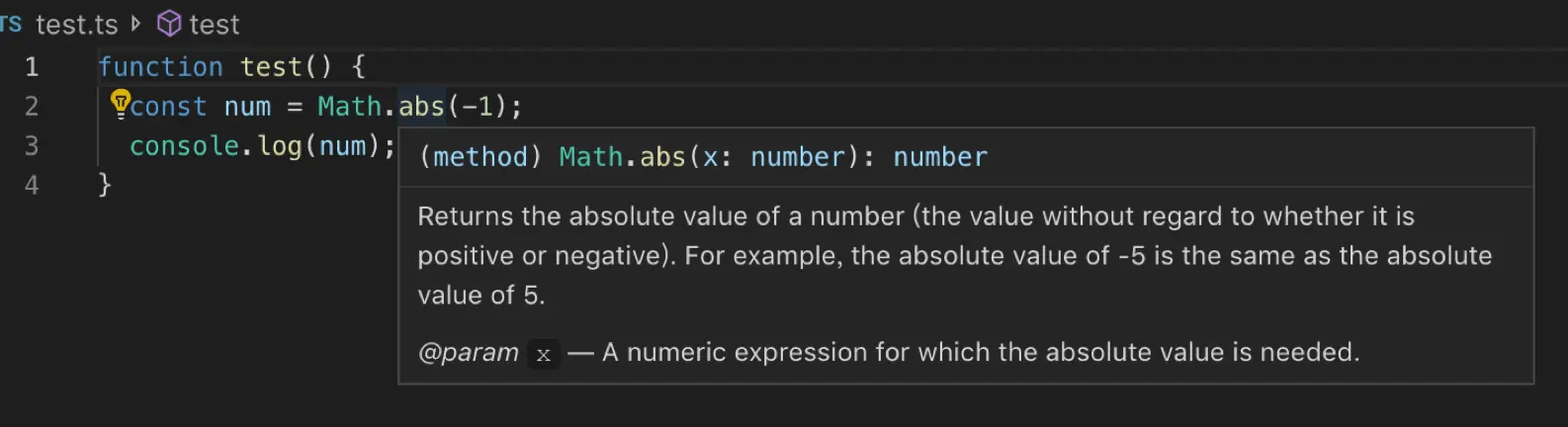Click the lightbulb quick fix icon
1568x427 pixels.
[120, 101]
